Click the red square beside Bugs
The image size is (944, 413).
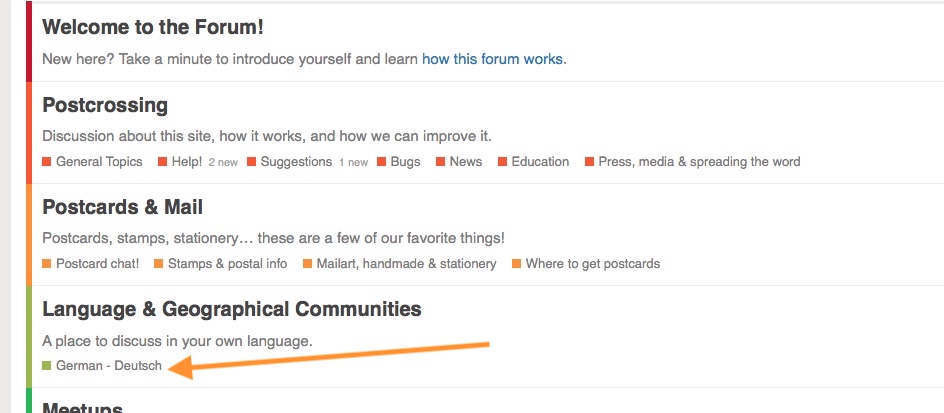click(382, 162)
